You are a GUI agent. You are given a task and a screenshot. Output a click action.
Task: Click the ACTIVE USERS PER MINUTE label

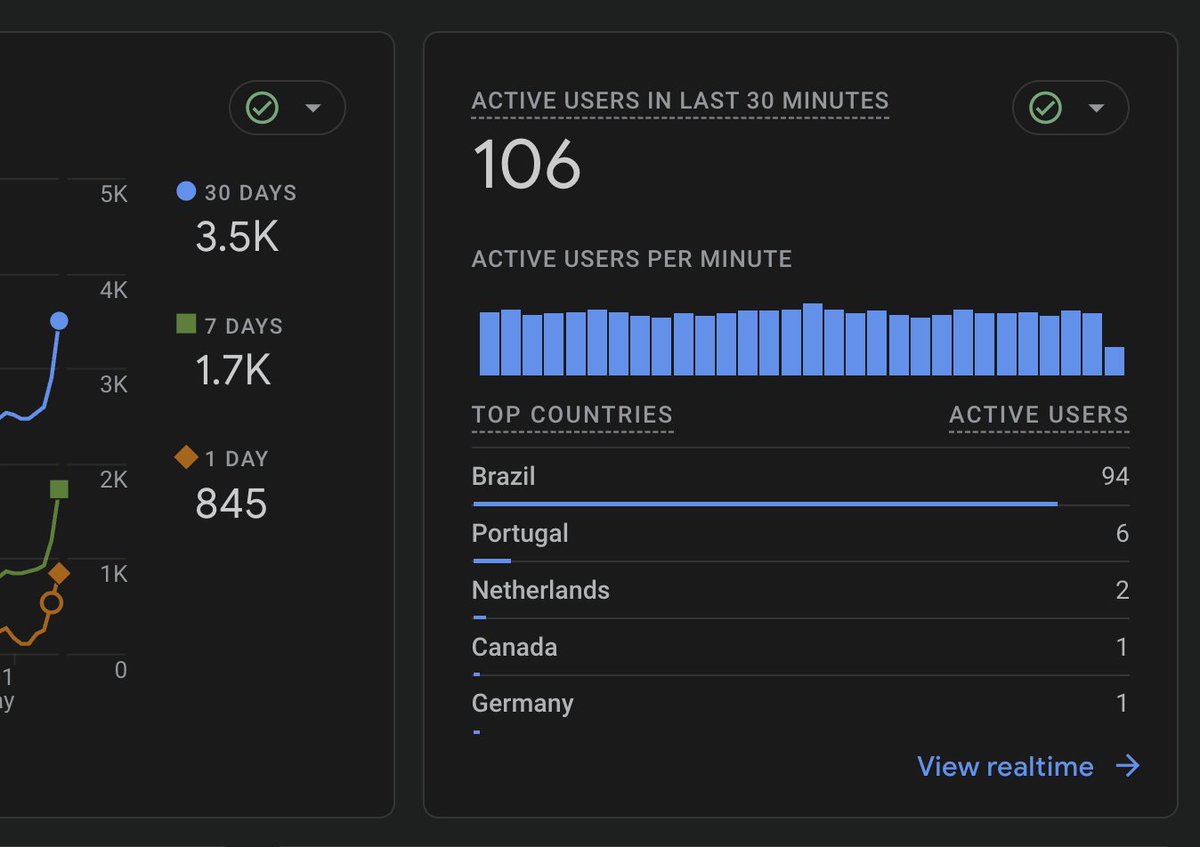[x=632, y=259]
